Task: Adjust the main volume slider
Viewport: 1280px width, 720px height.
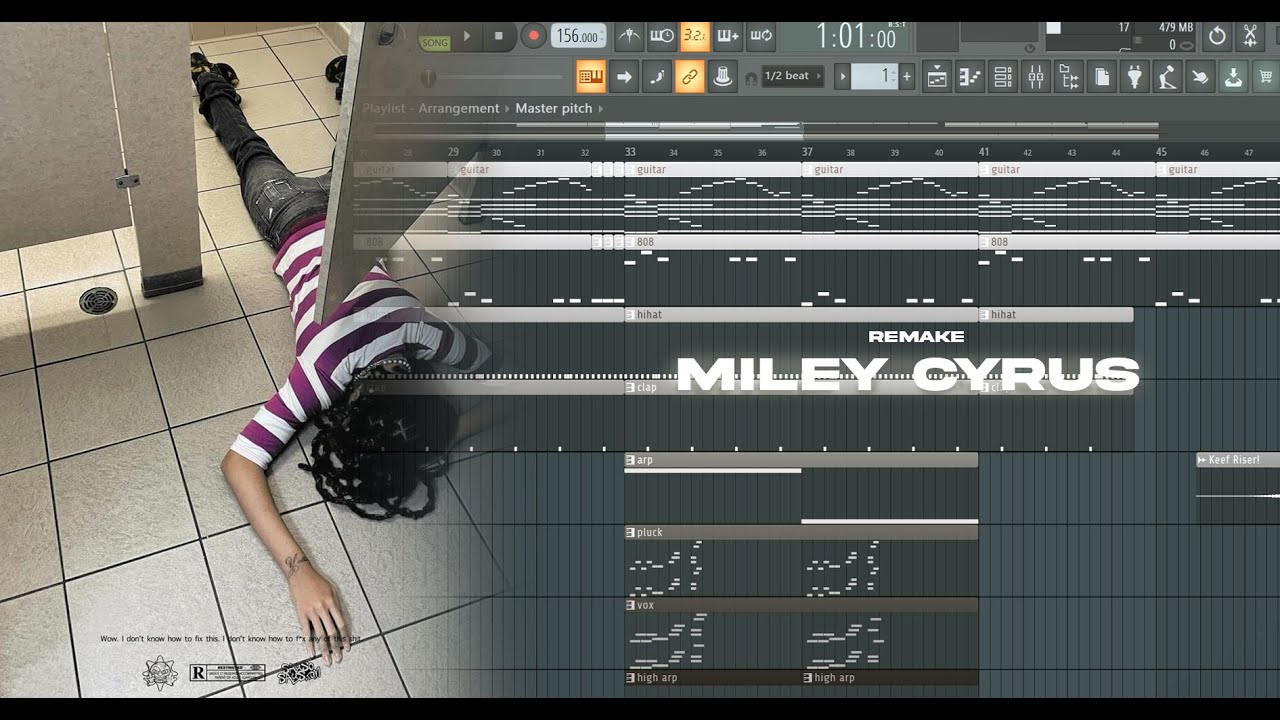Action: [x=495, y=77]
